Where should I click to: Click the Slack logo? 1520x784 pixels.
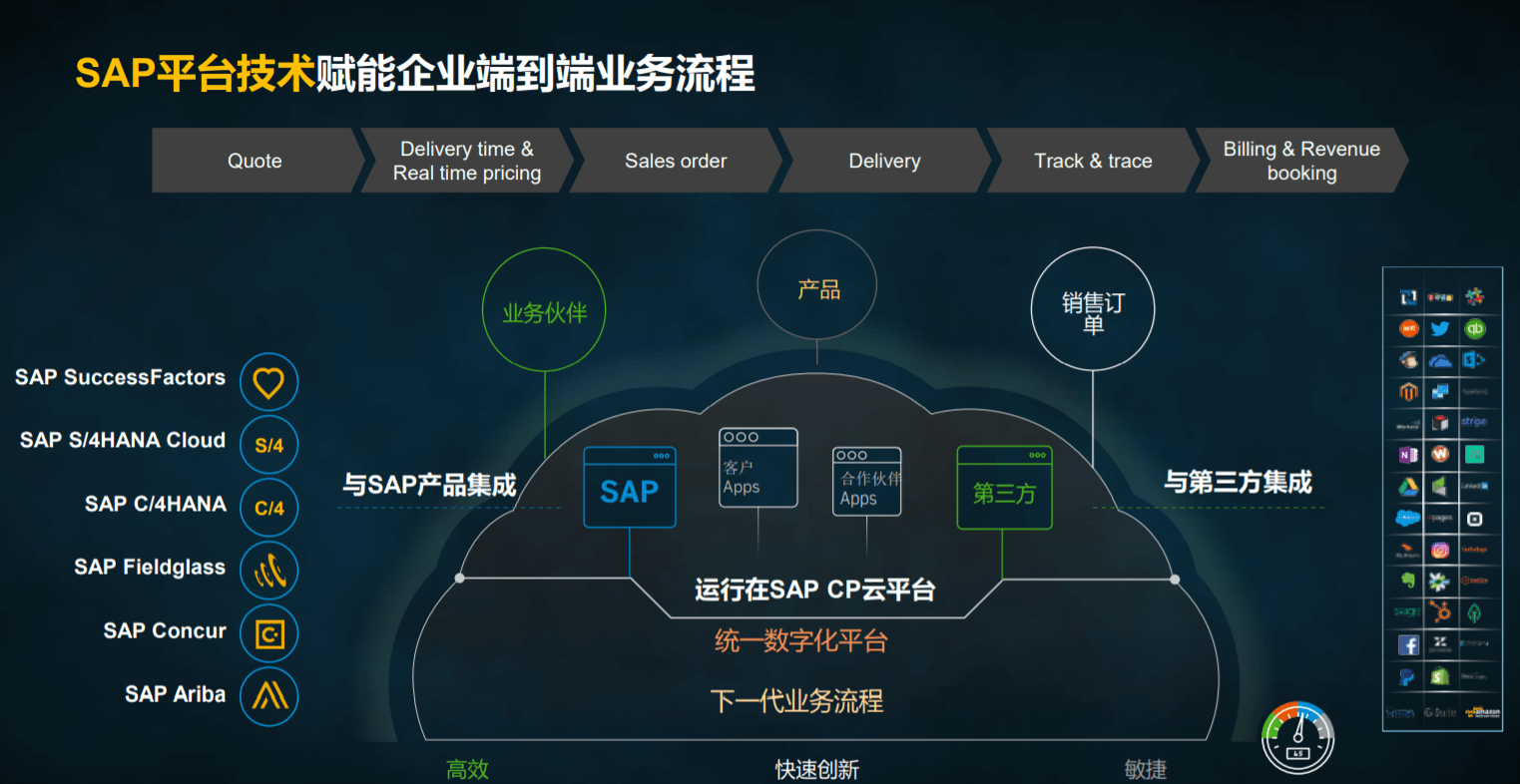tap(1474, 296)
